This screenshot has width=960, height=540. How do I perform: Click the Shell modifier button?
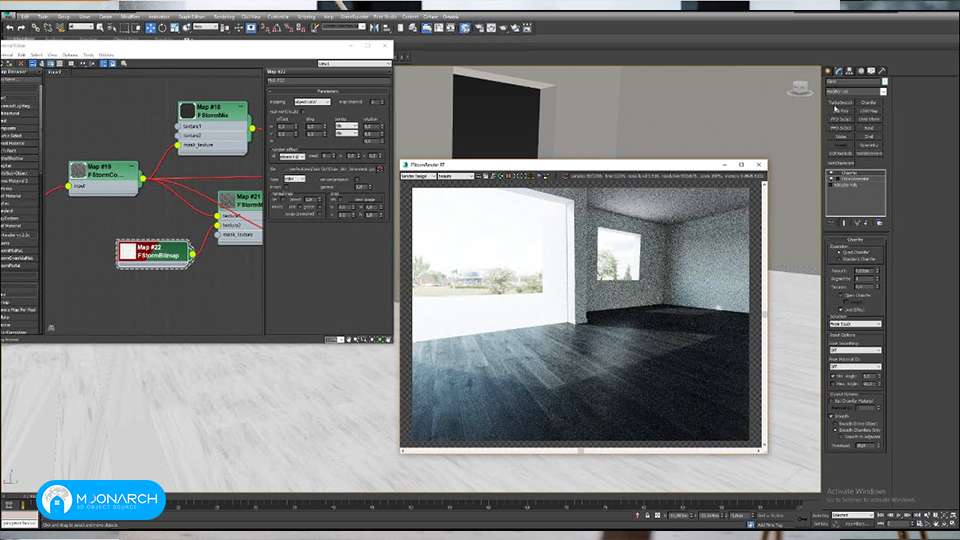pos(869,136)
